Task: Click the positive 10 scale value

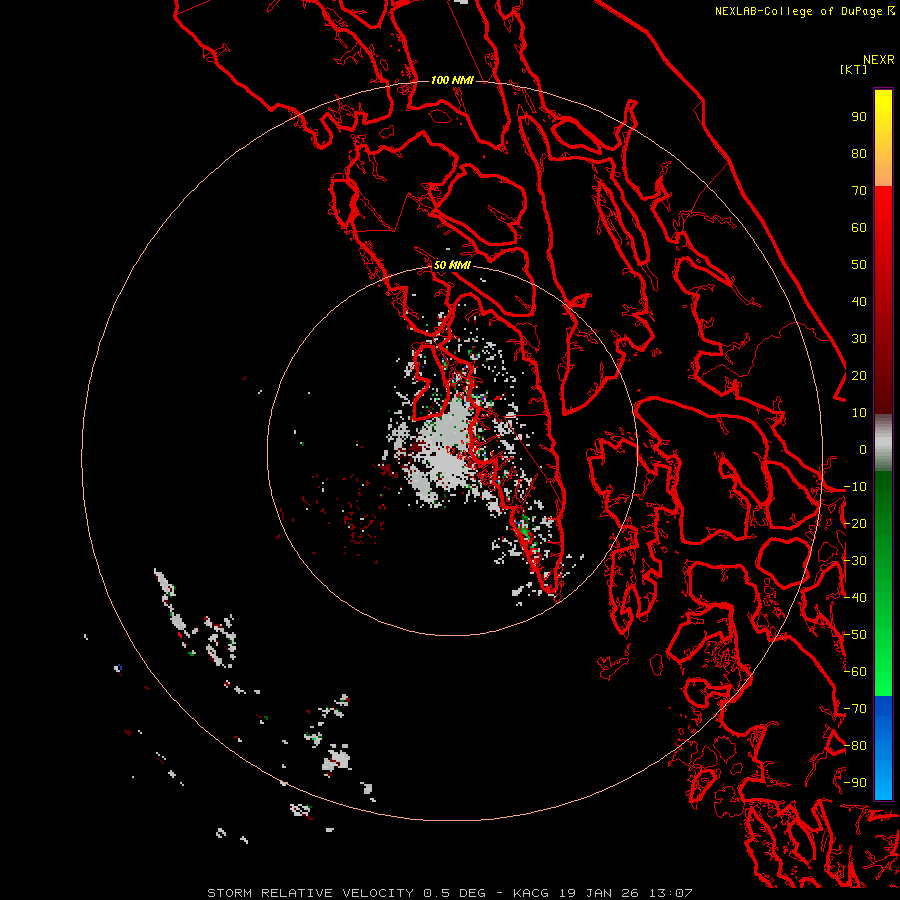Action: [x=859, y=413]
